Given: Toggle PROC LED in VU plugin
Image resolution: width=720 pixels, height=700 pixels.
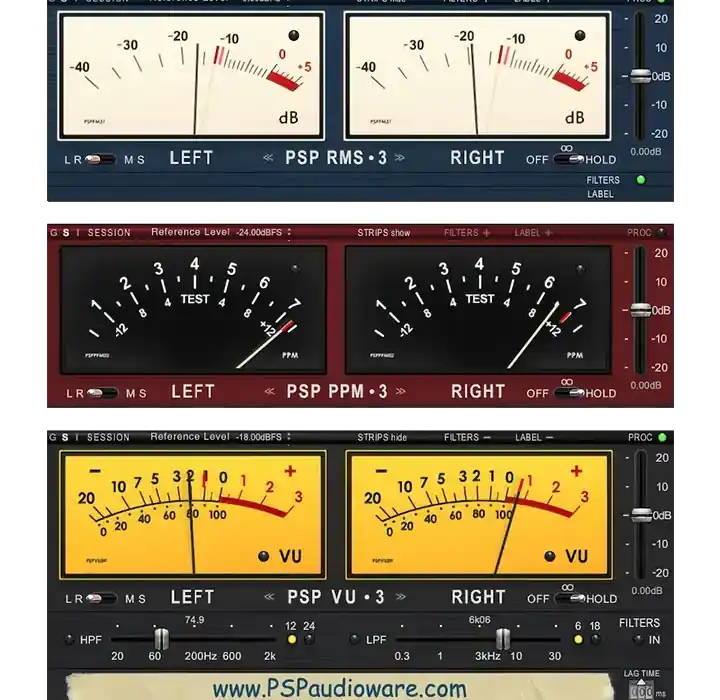Looking at the screenshot, I should click(x=662, y=437).
